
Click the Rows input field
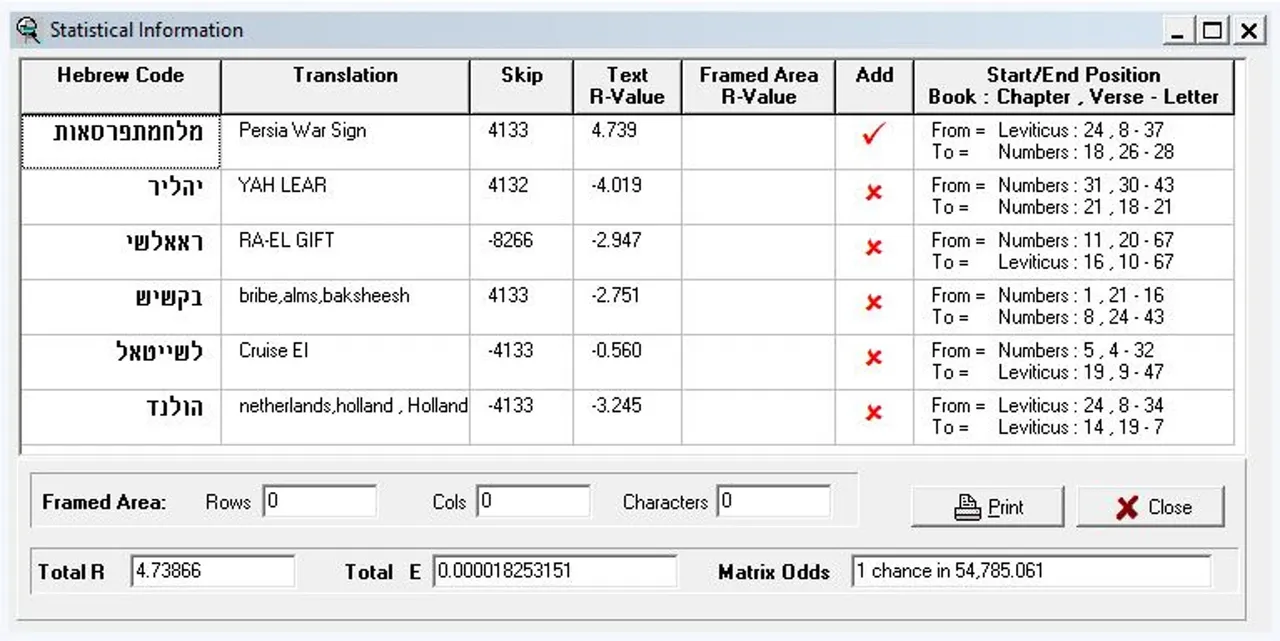click(x=320, y=502)
